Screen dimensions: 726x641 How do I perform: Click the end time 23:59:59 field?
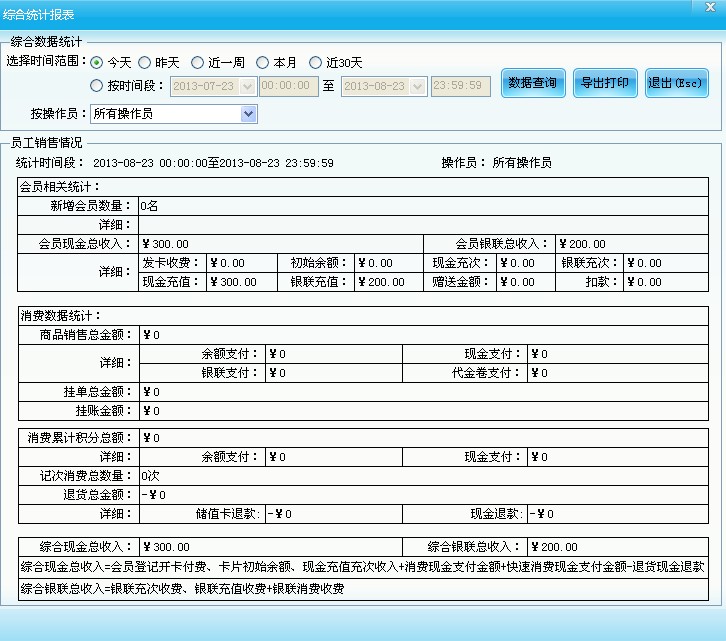tap(461, 86)
